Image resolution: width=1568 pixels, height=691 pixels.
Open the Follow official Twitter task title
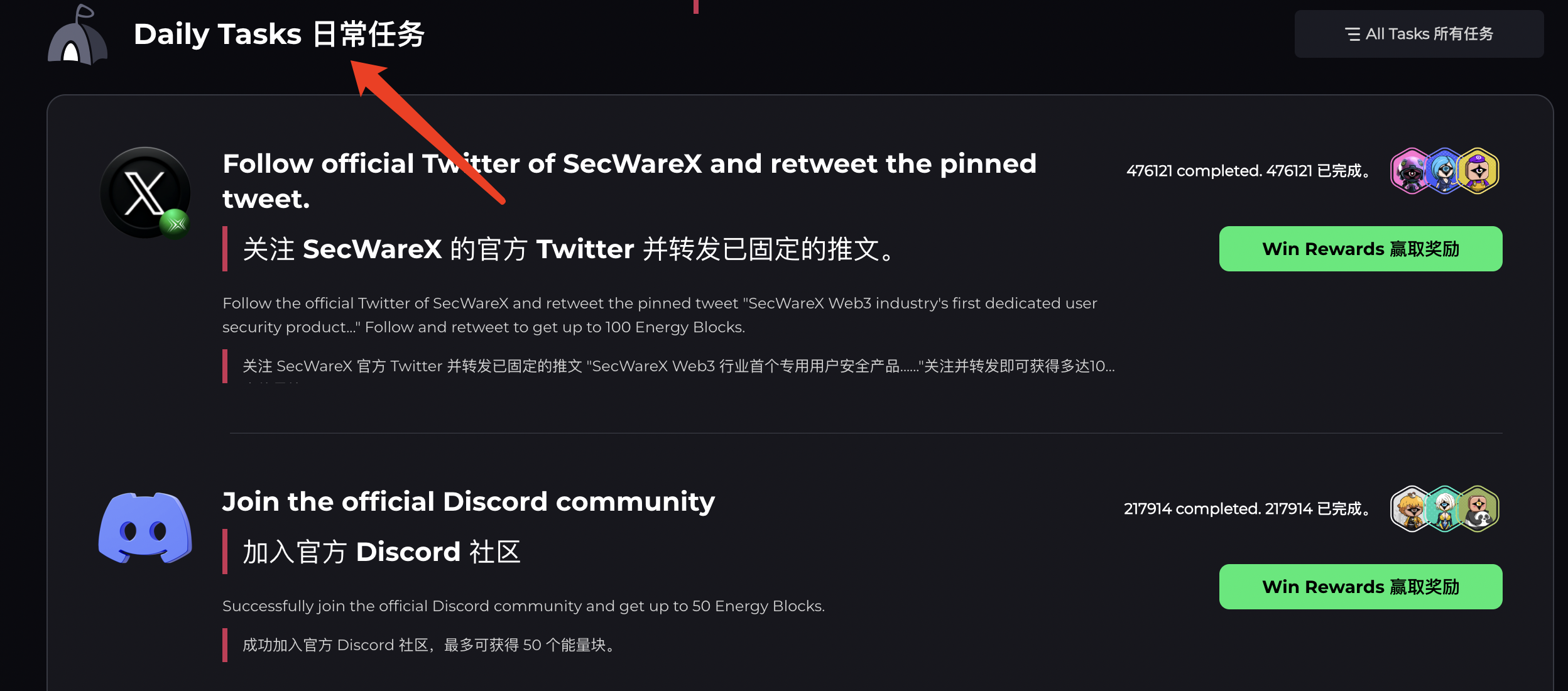629,181
